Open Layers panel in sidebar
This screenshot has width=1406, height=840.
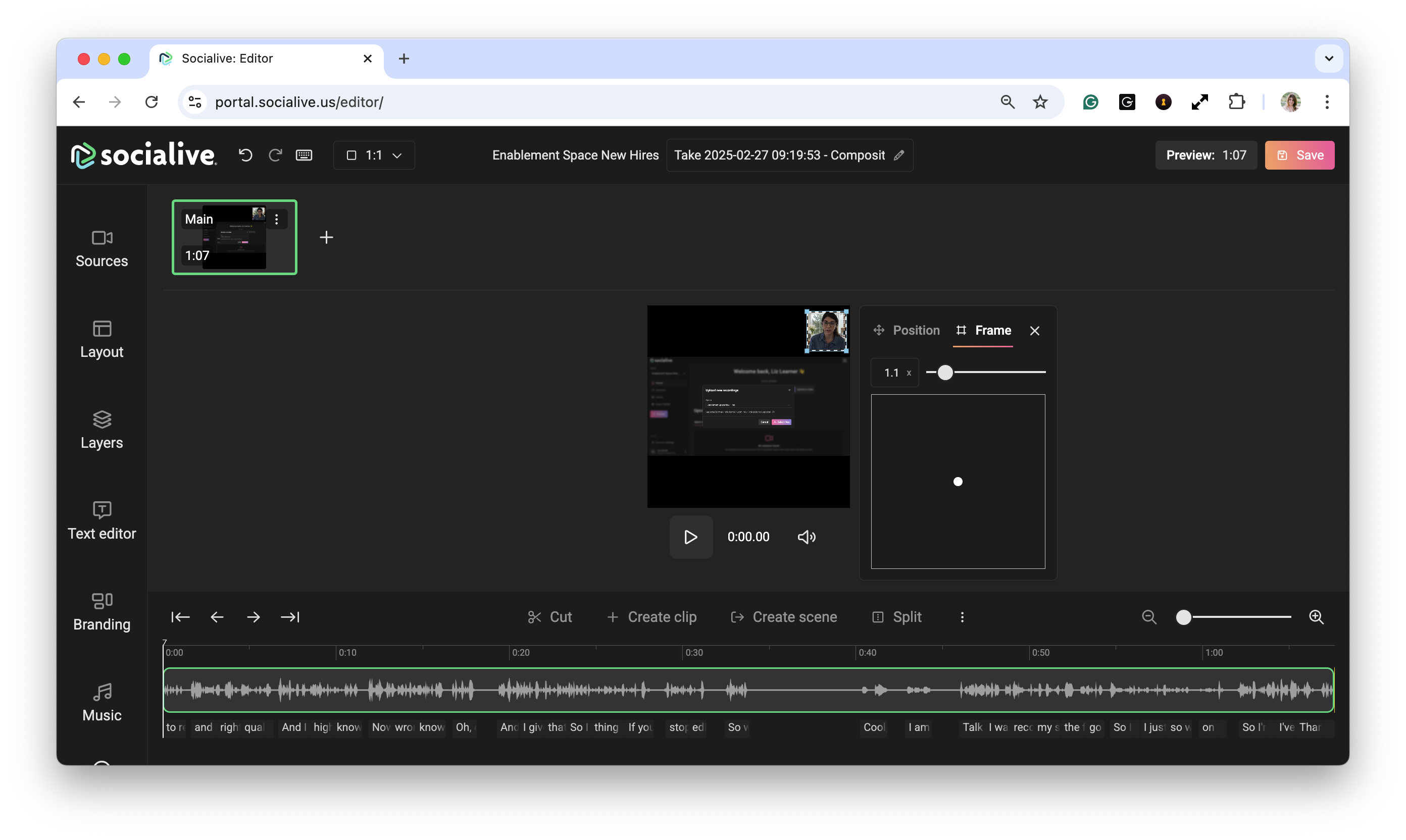tap(102, 430)
